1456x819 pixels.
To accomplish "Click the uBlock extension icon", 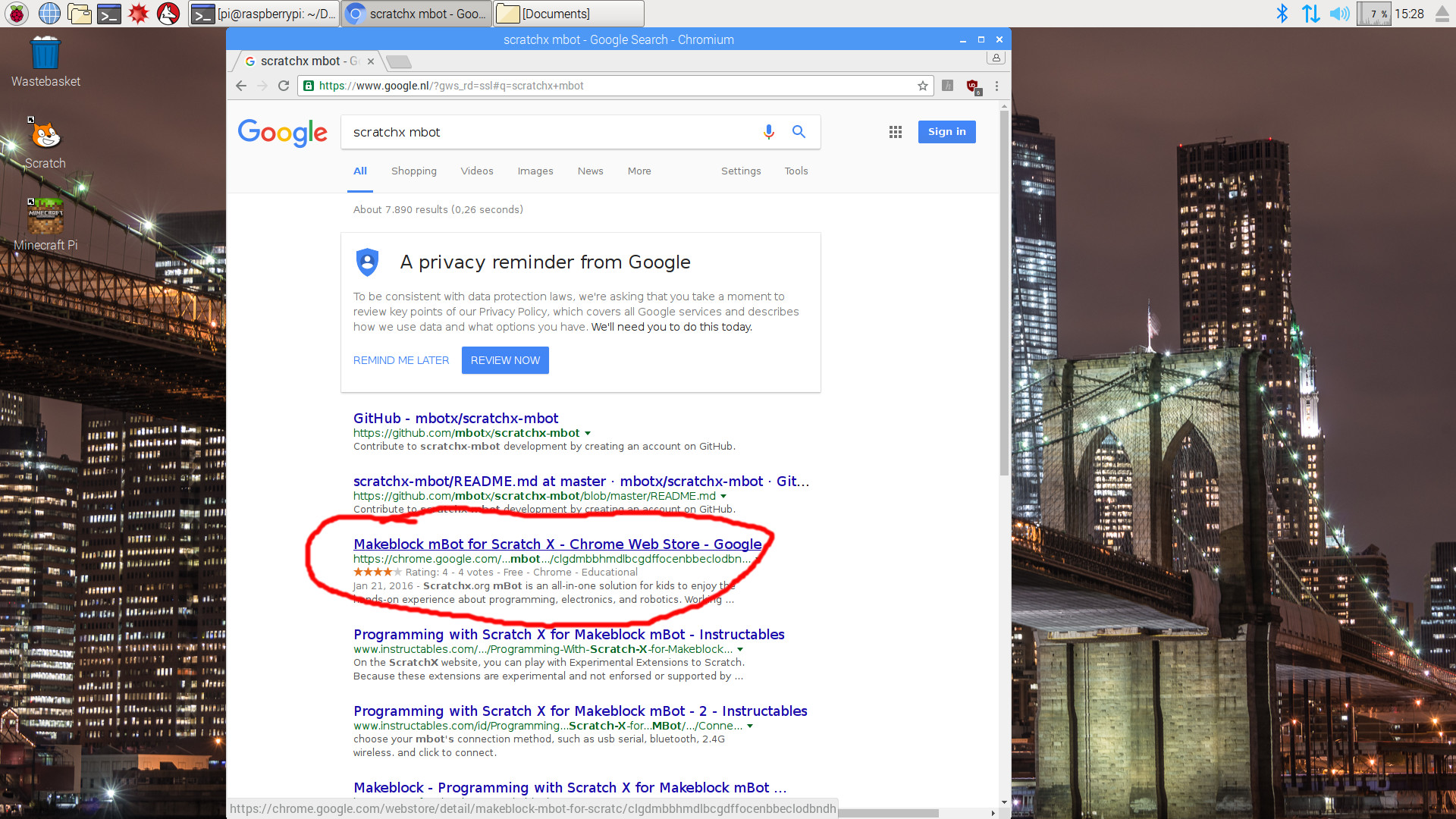I will click(973, 86).
